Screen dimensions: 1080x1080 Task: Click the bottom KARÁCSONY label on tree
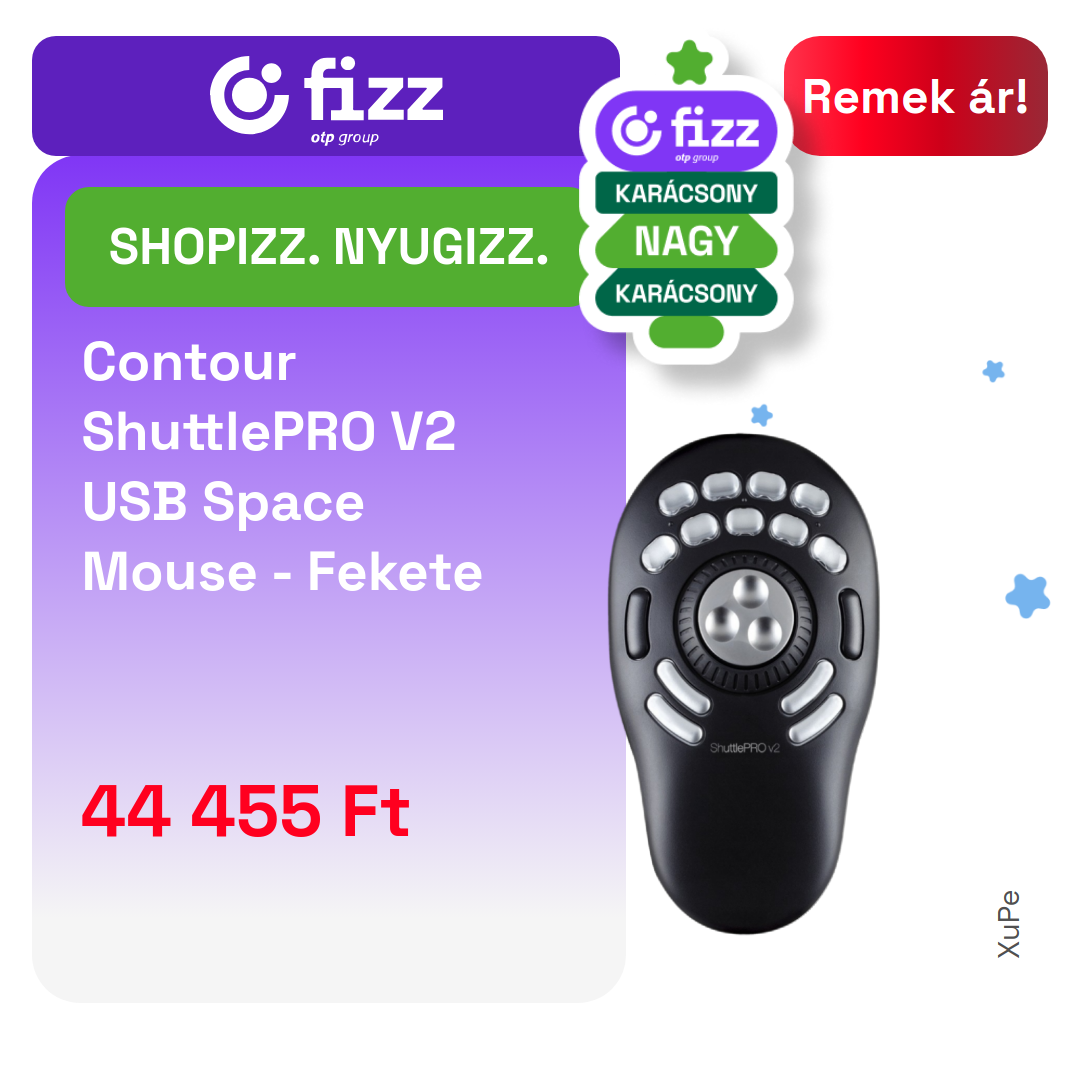(x=686, y=293)
